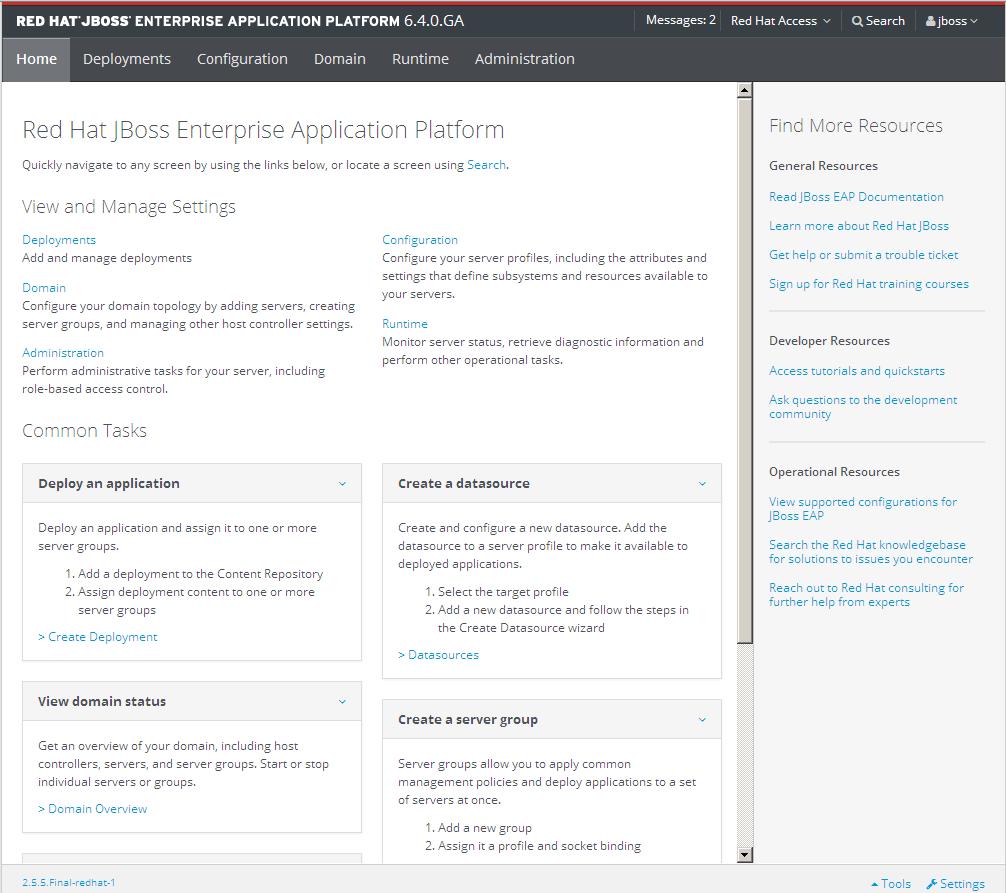1006x893 pixels.
Task: Click the 2.5.5.Final-redhat-1 version link
Action: click(x=69, y=883)
